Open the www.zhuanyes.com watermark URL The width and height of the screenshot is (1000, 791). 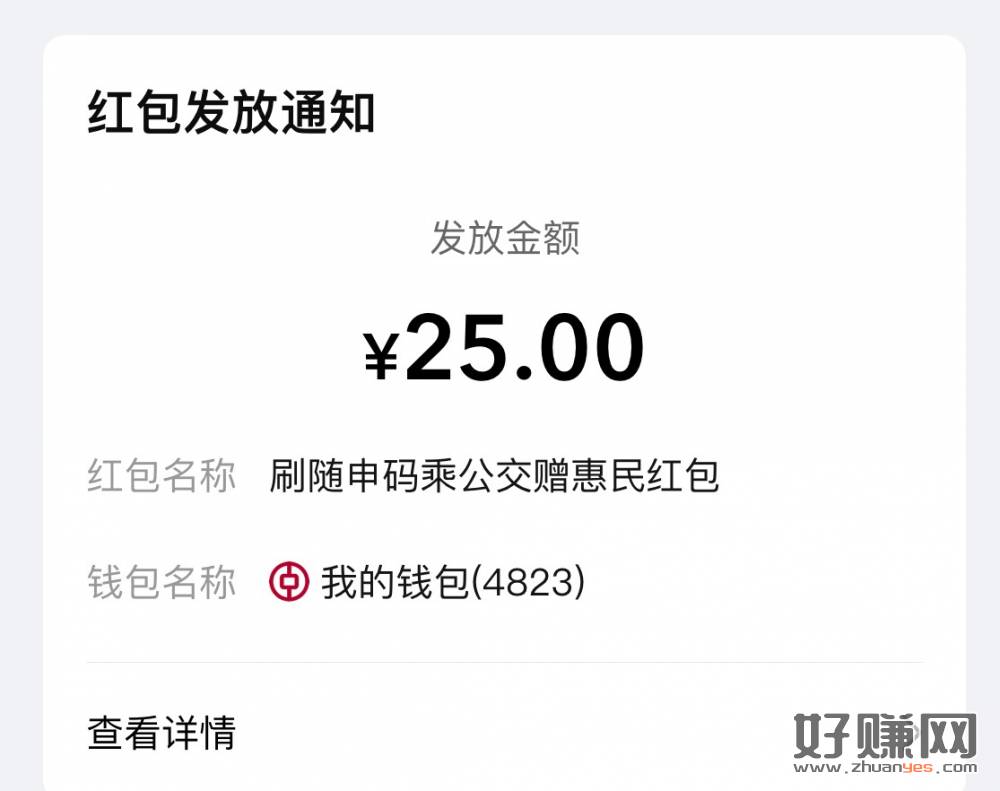pyautogui.click(x=886, y=768)
